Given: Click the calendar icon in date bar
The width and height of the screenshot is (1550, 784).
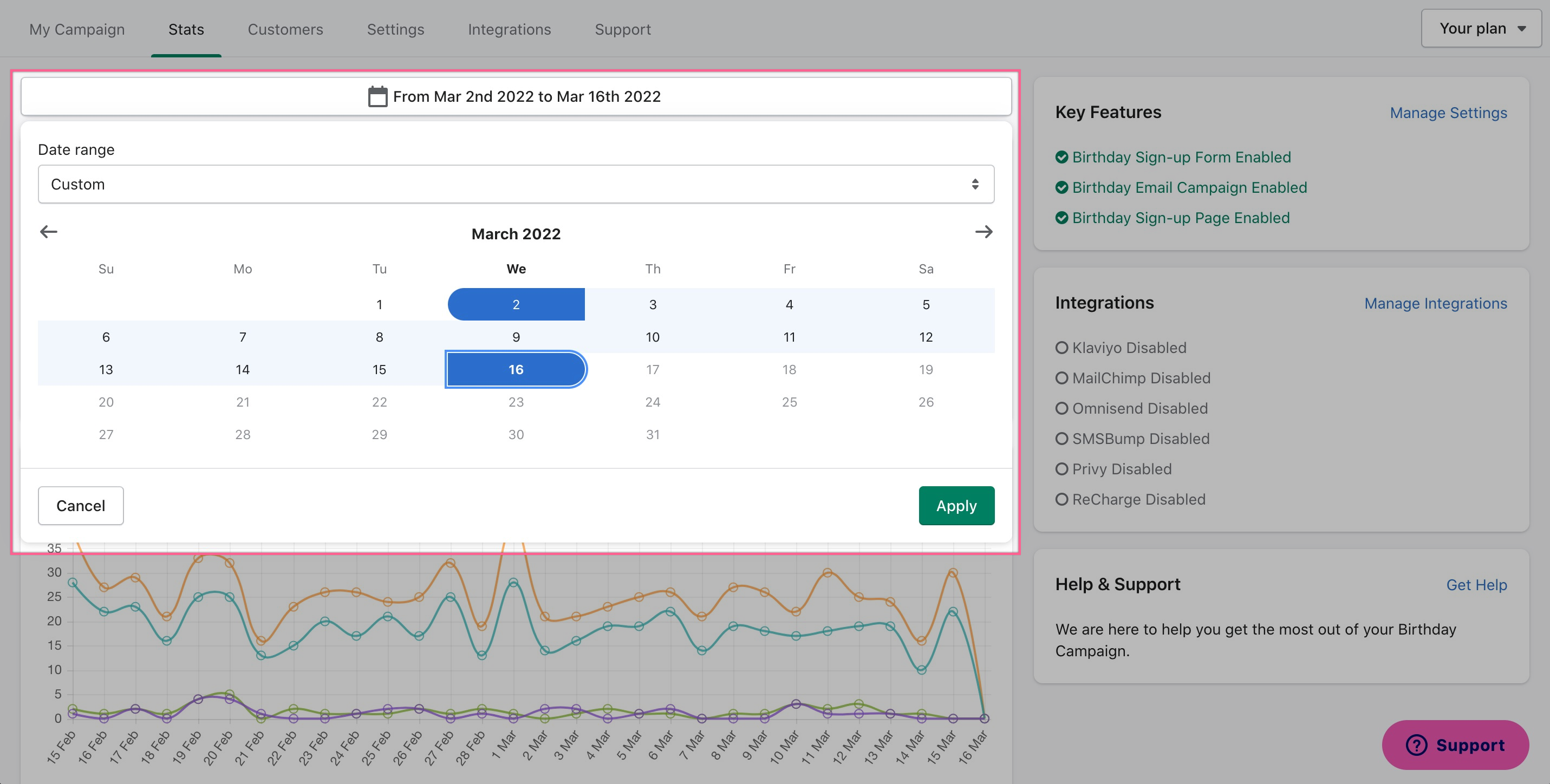Looking at the screenshot, I should [377, 96].
